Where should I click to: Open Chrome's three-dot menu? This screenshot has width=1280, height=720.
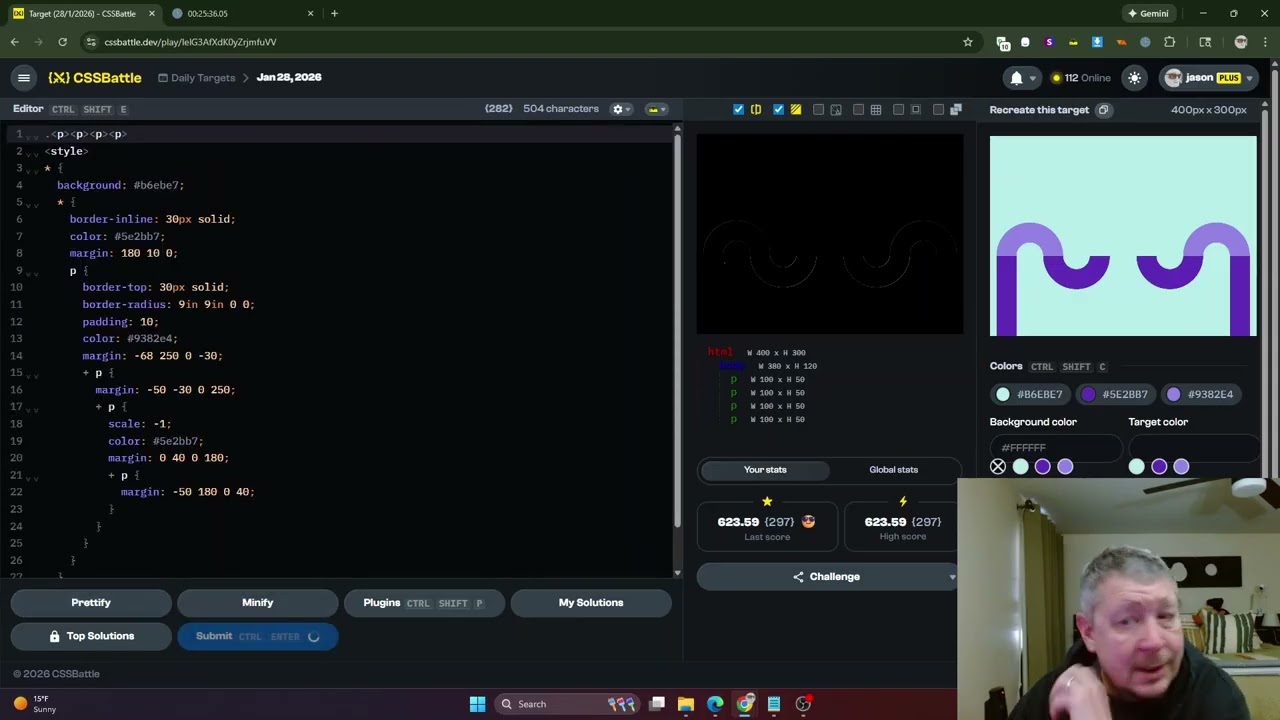pos(1266,42)
